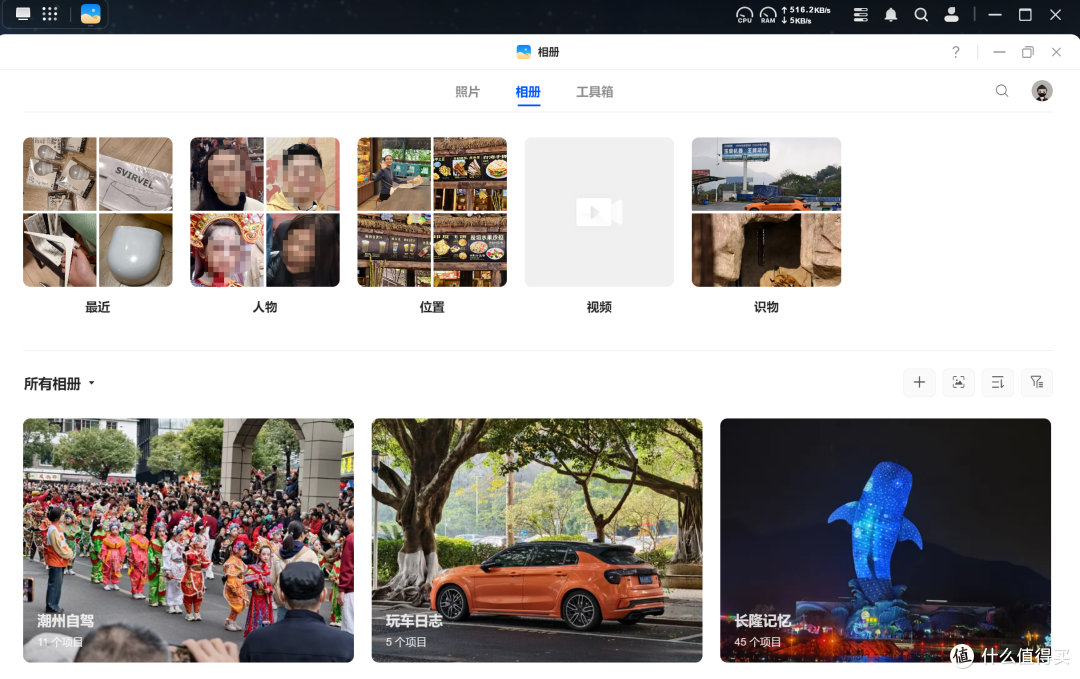The height and width of the screenshot is (679, 1080).
Task: Click the 最近 label
Action: pyautogui.click(x=98, y=307)
